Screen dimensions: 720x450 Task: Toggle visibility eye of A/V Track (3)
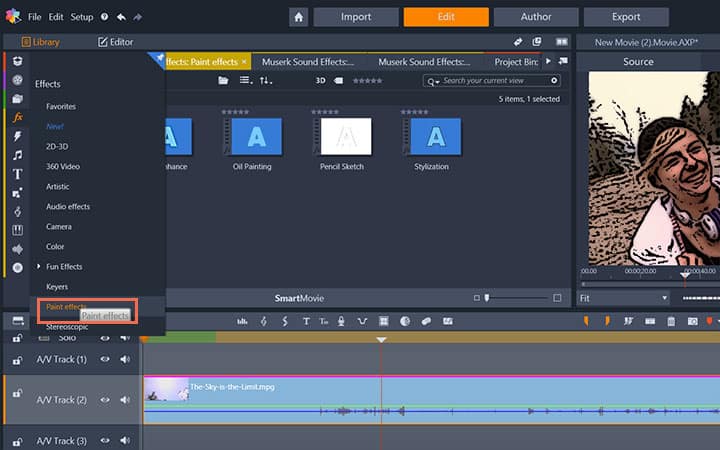coord(105,440)
